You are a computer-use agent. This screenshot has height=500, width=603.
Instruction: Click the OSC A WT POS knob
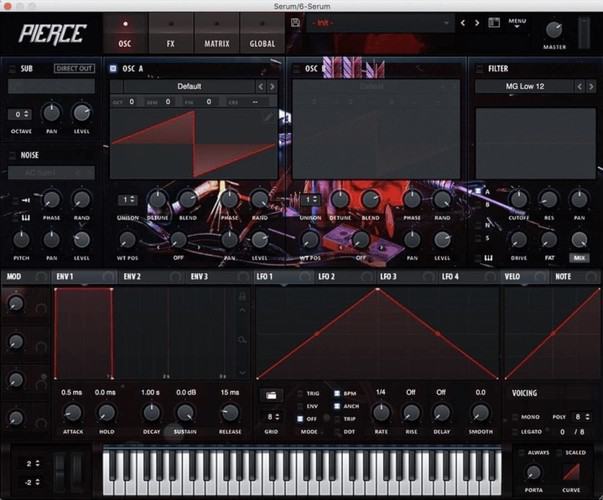(127, 240)
